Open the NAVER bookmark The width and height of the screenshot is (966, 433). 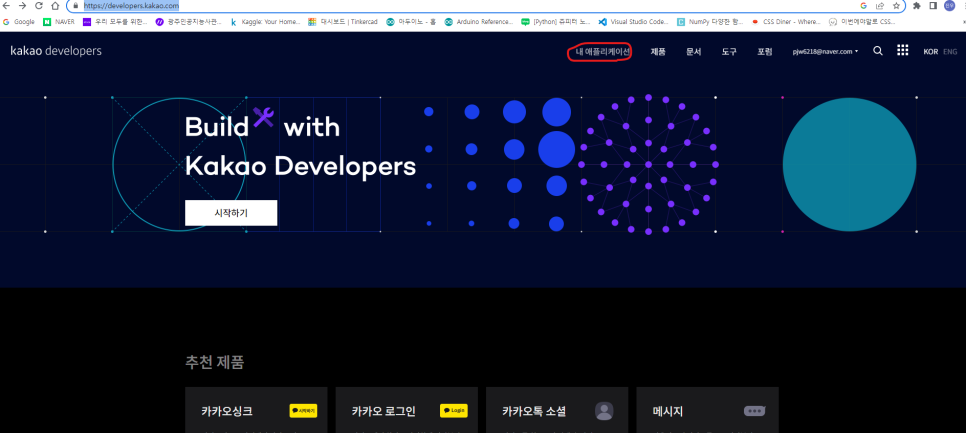click(59, 22)
